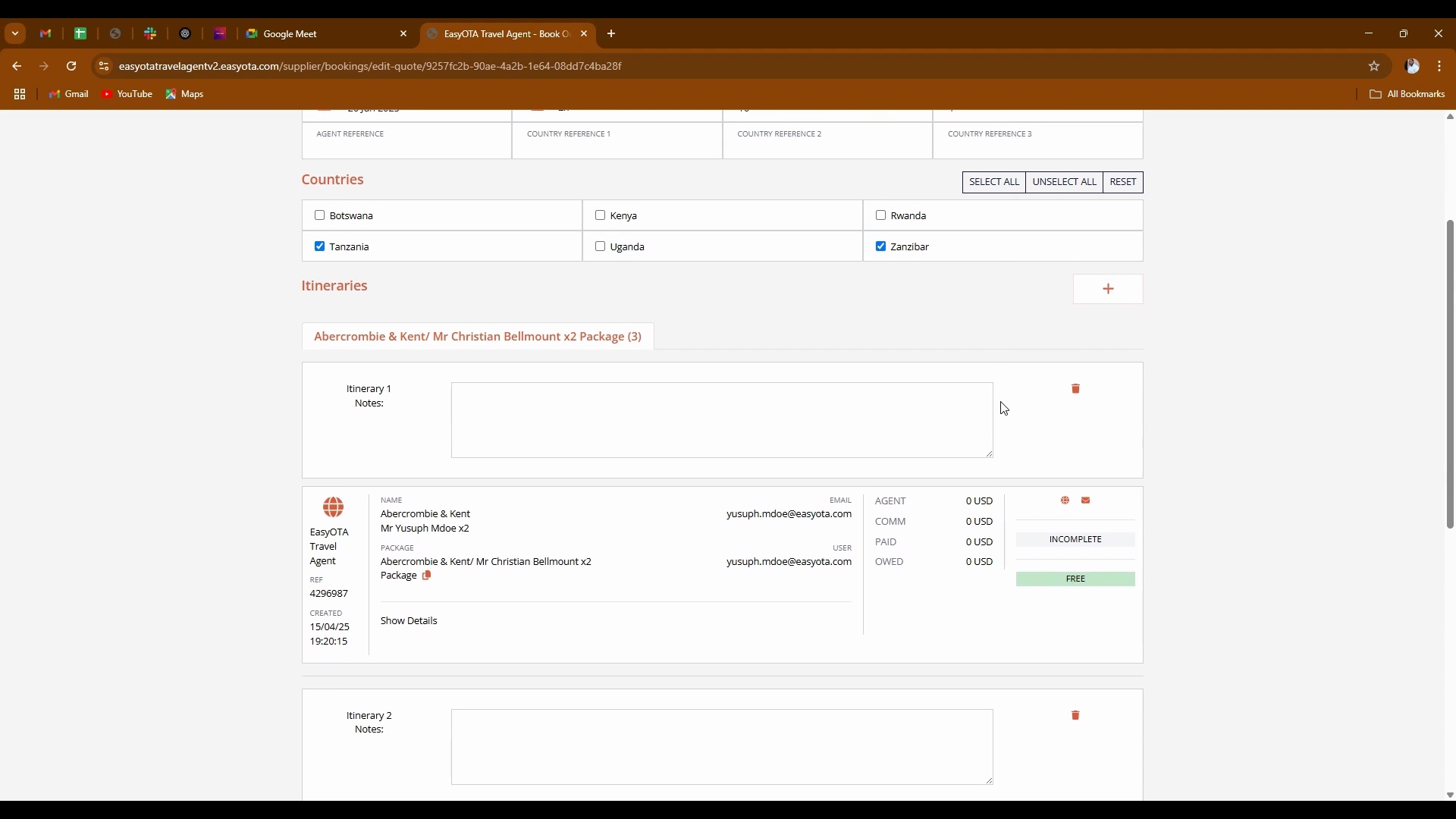Bookmark this page with the star icon
Screen dimensions: 1456x819
[1374, 67]
